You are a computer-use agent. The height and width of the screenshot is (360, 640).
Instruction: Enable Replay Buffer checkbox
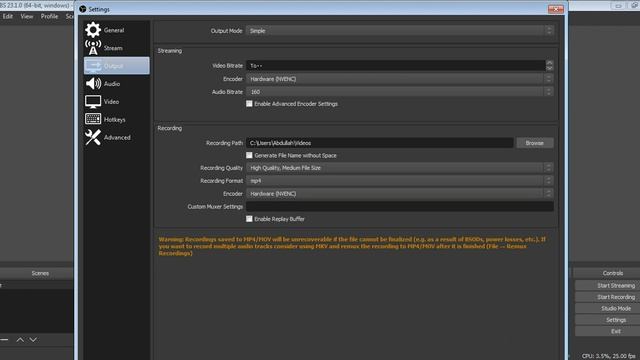[249, 219]
